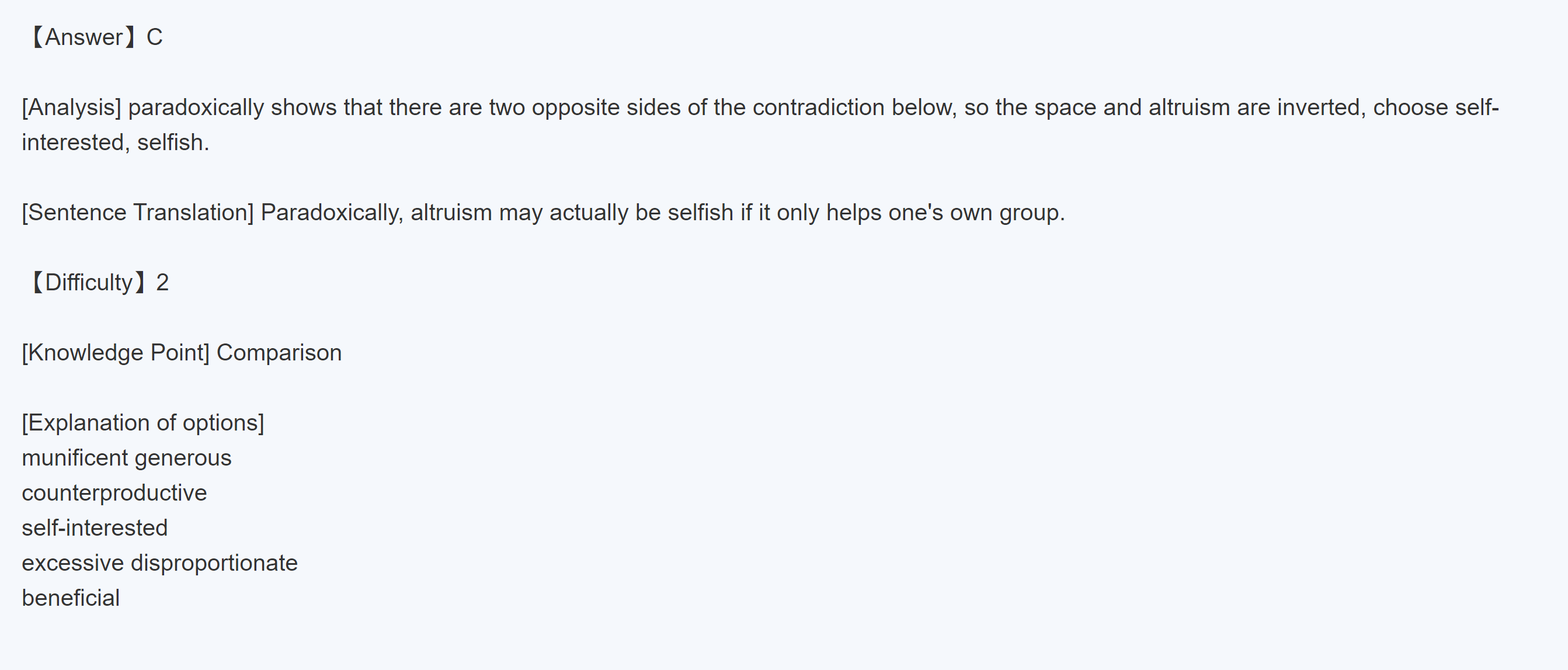Click the 'excessive disproportionate' option line
The image size is (1568, 670).
point(159,563)
